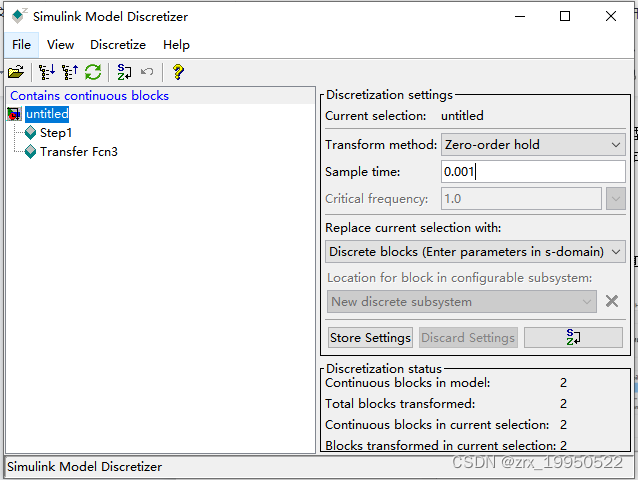Click the collapse tree toolbar icon

pyautogui.click(x=70, y=72)
